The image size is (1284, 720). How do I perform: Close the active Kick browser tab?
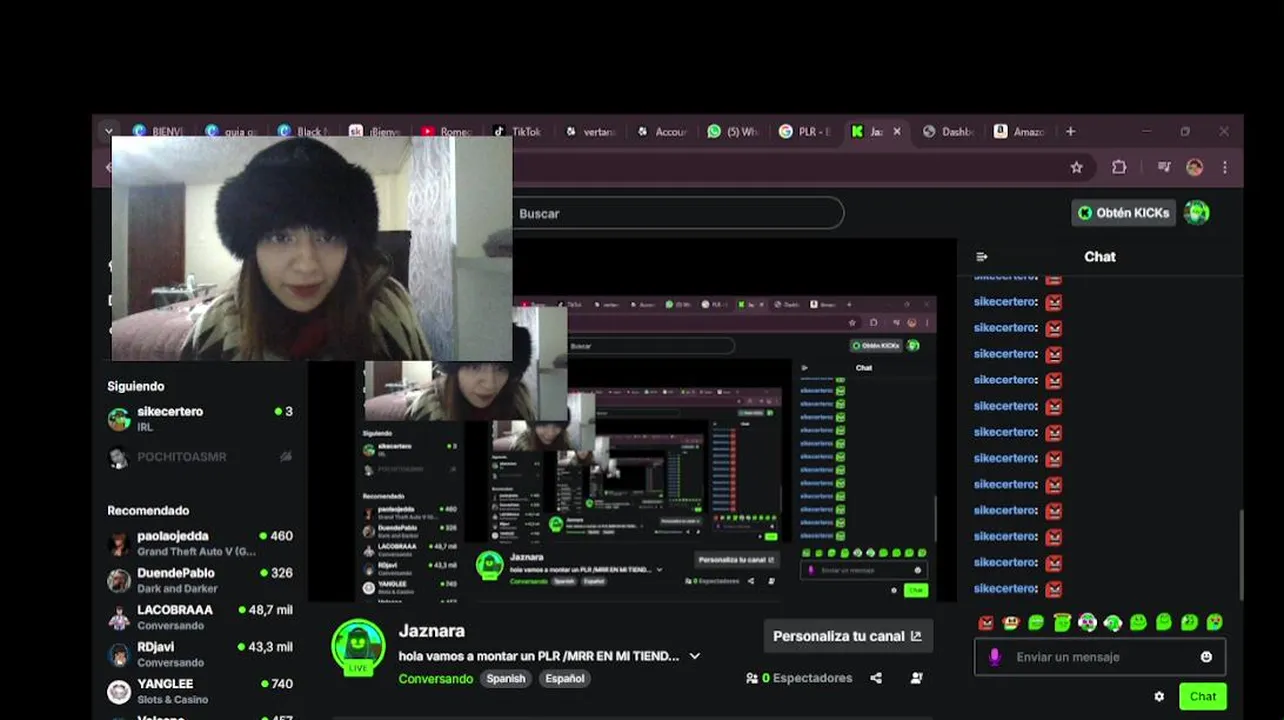tap(896, 131)
